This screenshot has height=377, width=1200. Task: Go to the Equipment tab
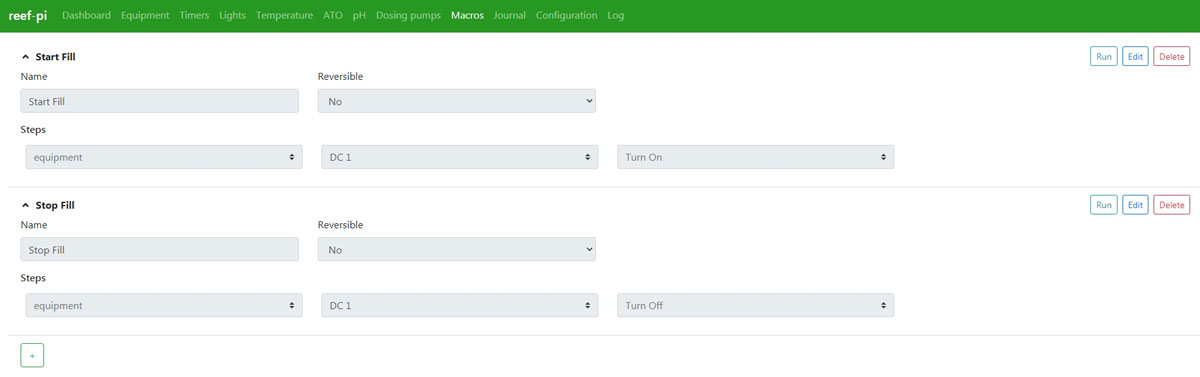click(145, 16)
